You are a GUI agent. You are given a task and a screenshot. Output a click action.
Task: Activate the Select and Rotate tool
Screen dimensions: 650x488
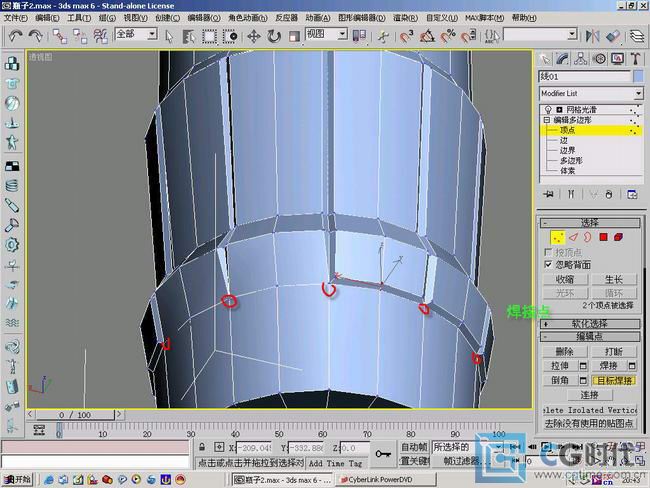(274, 36)
